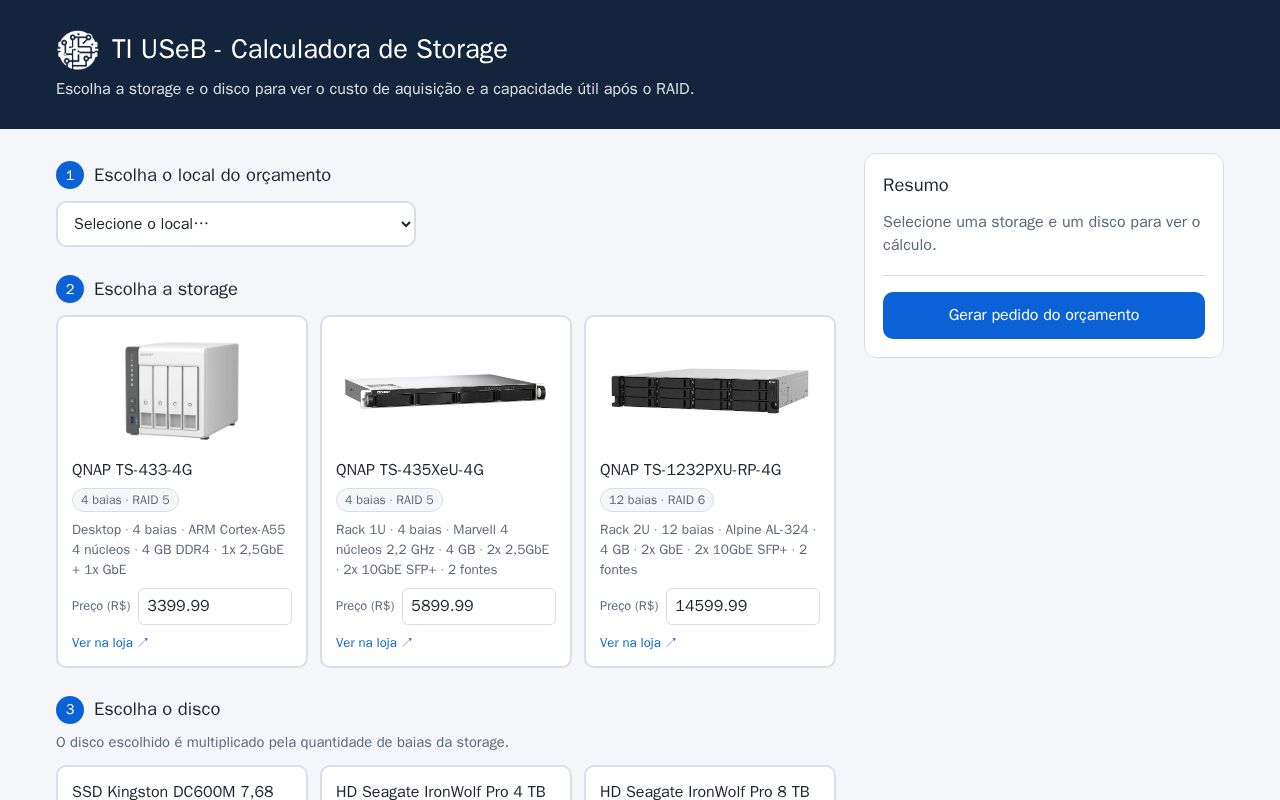Open 'Ver na loja' link for TS-433-4G
Screen dimensions: 1280x800
110,643
